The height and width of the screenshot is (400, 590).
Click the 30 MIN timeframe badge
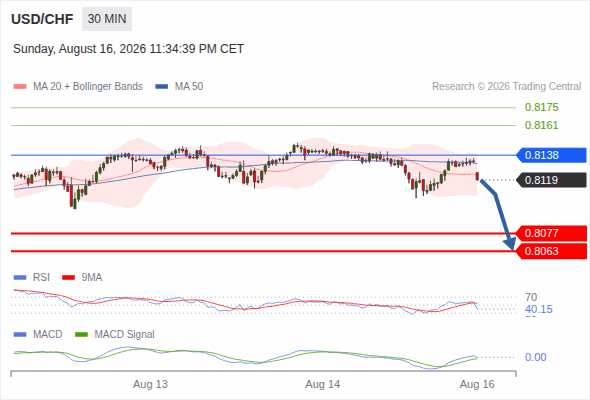point(107,19)
